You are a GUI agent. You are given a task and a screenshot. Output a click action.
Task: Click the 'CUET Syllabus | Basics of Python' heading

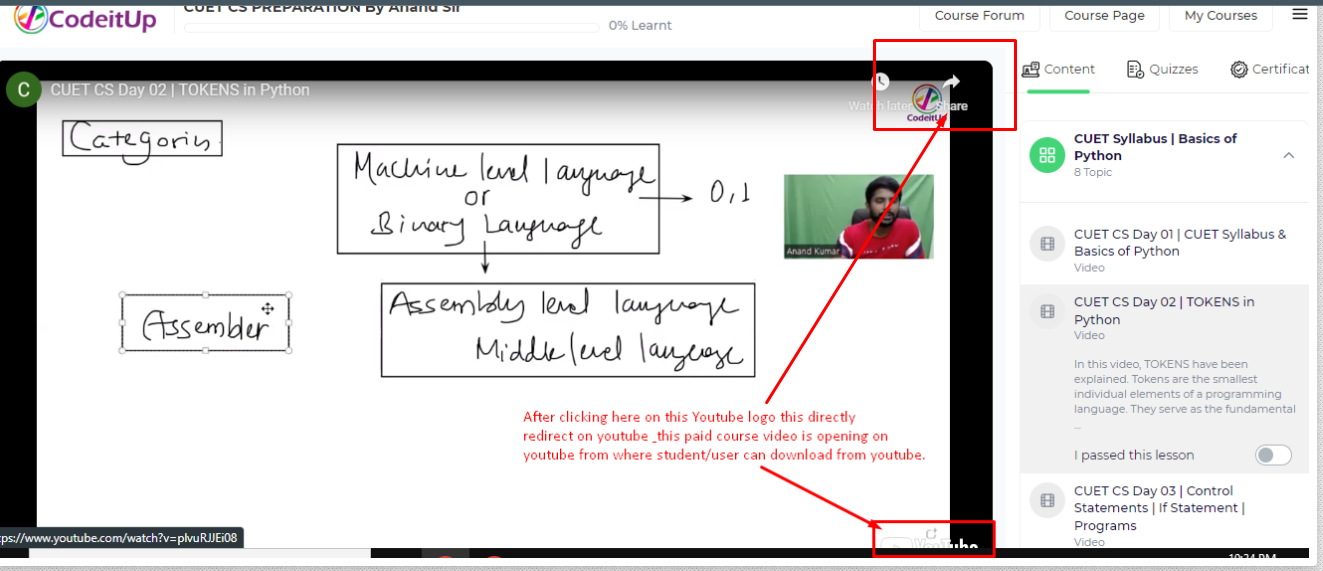pos(1155,147)
